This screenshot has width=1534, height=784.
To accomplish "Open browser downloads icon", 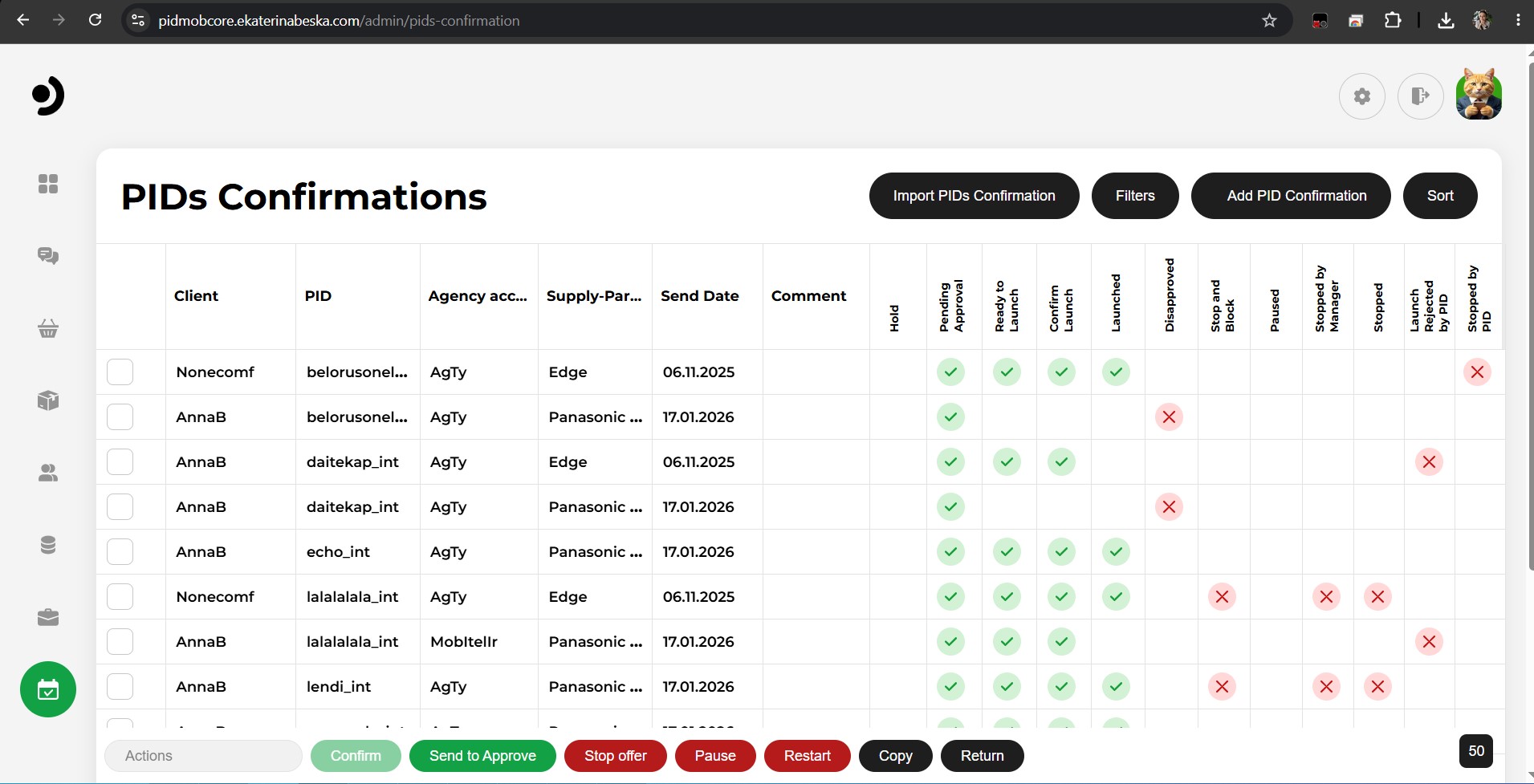I will point(1446,20).
